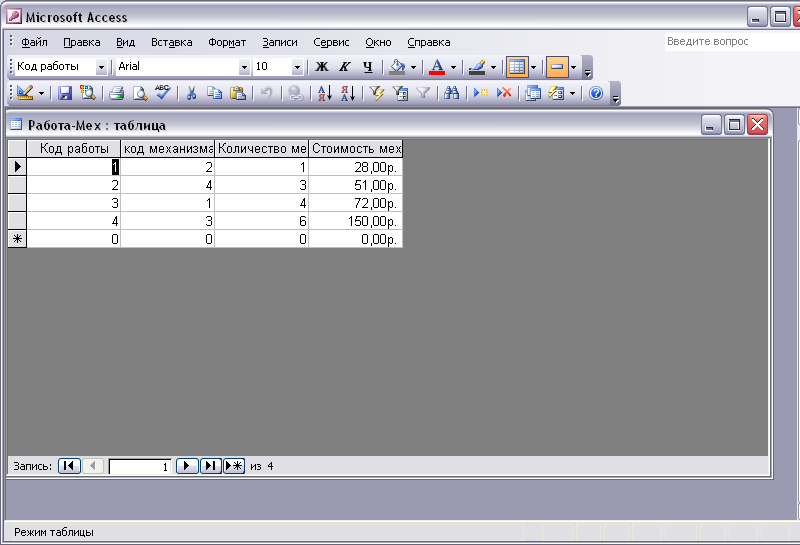Click the cell with 72,00р.
800x545 pixels.
click(x=356, y=203)
